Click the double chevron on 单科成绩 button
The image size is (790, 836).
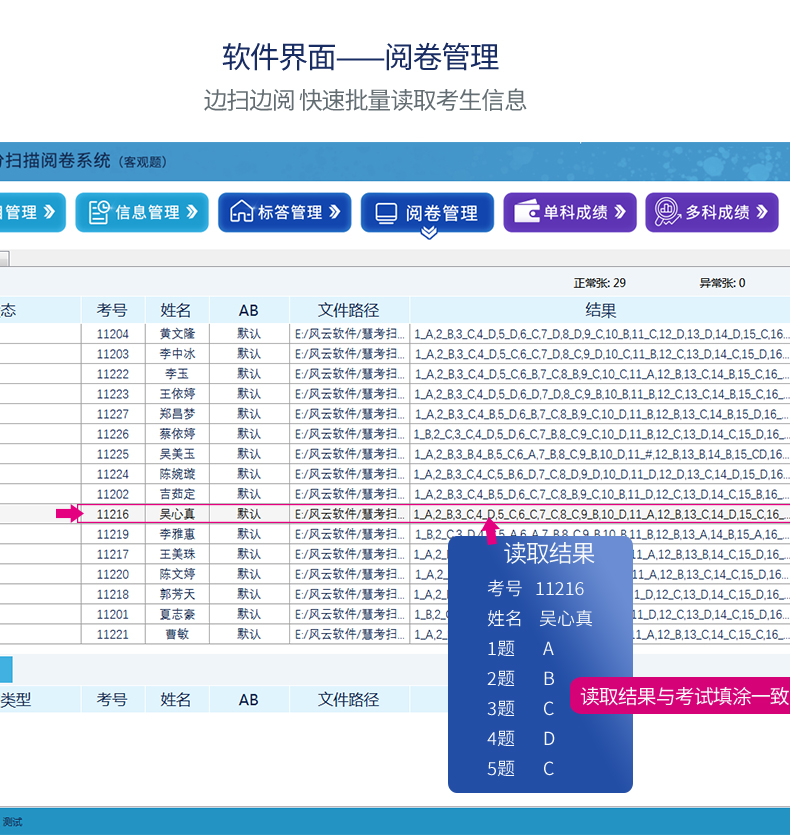click(620, 212)
